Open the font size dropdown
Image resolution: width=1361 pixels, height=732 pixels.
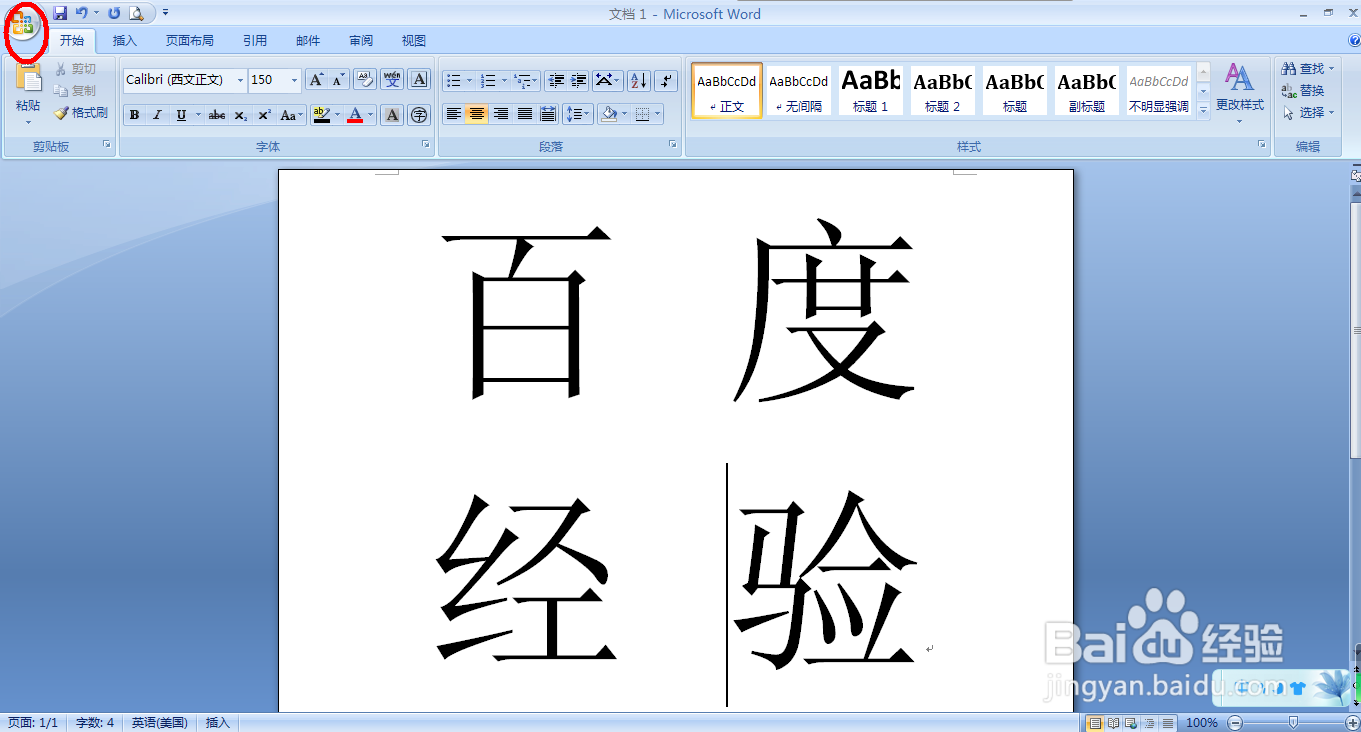click(294, 80)
